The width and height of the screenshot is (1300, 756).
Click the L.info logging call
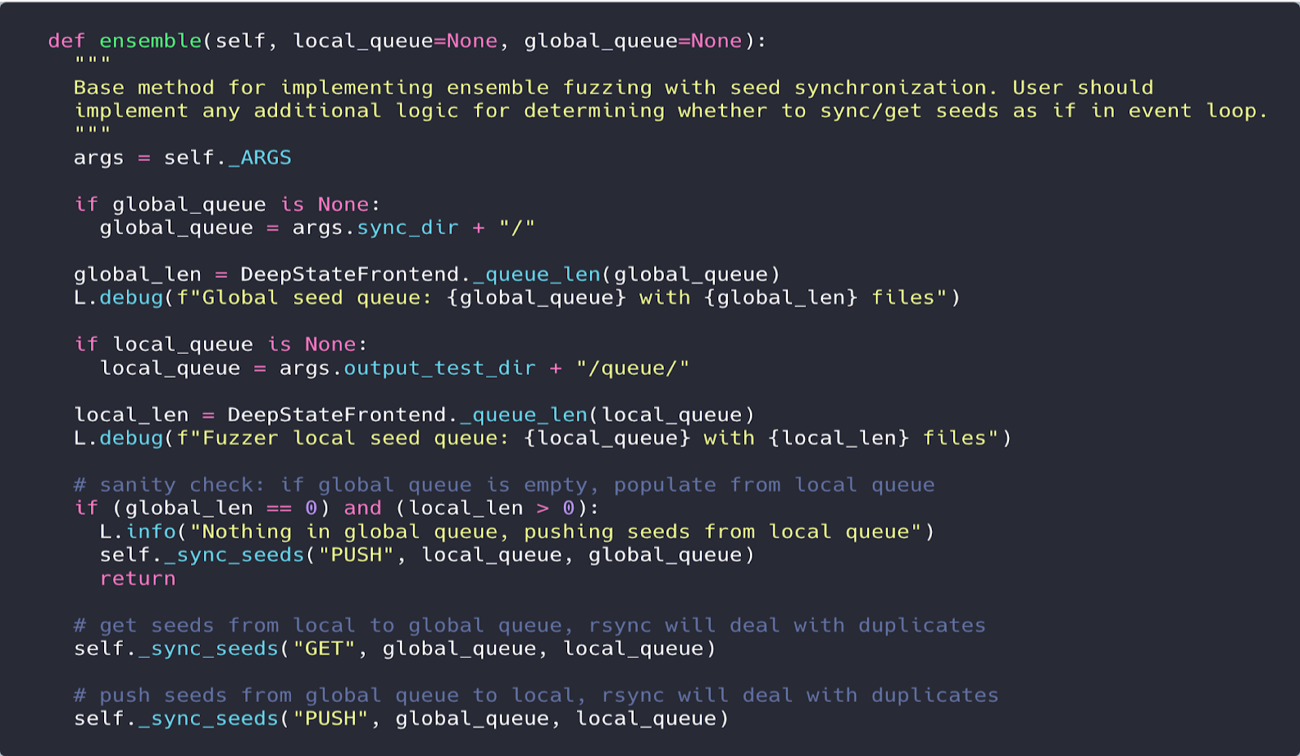tap(137, 532)
